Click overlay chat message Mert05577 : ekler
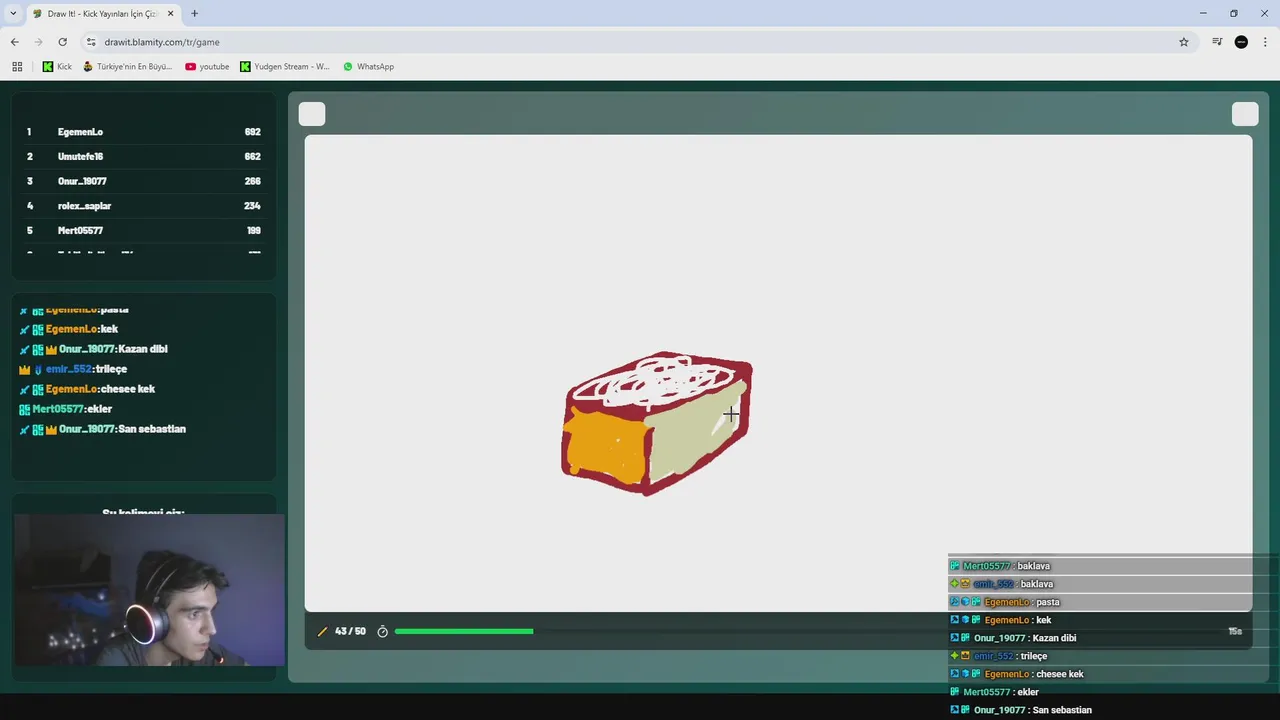The height and width of the screenshot is (720, 1280). [995, 692]
